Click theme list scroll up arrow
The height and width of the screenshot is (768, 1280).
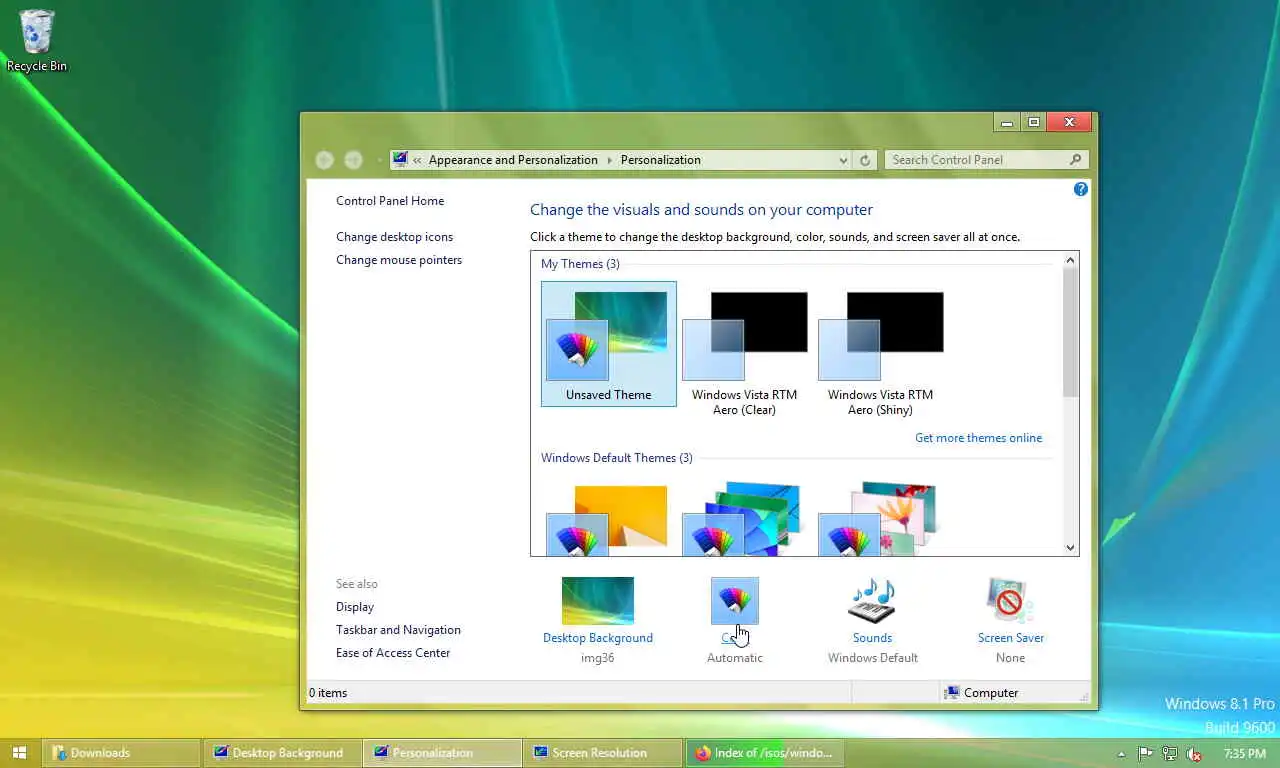click(1070, 261)
